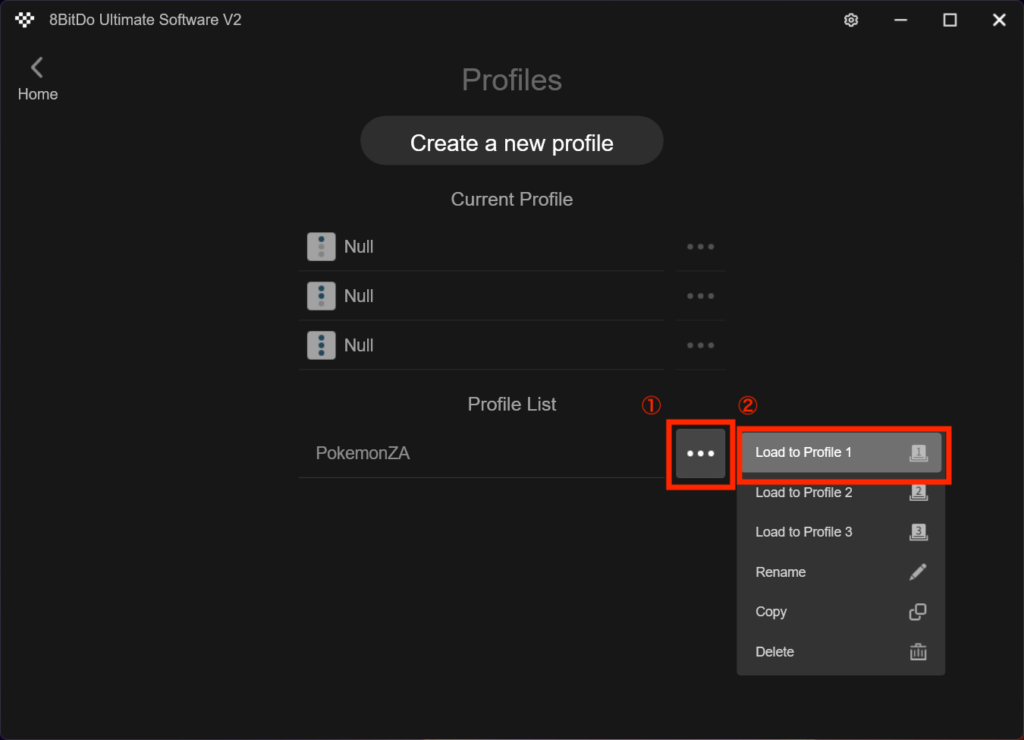Click the copy icon in context menu
The height and width of the screenshot is (740, 1024).
(917, 612)
